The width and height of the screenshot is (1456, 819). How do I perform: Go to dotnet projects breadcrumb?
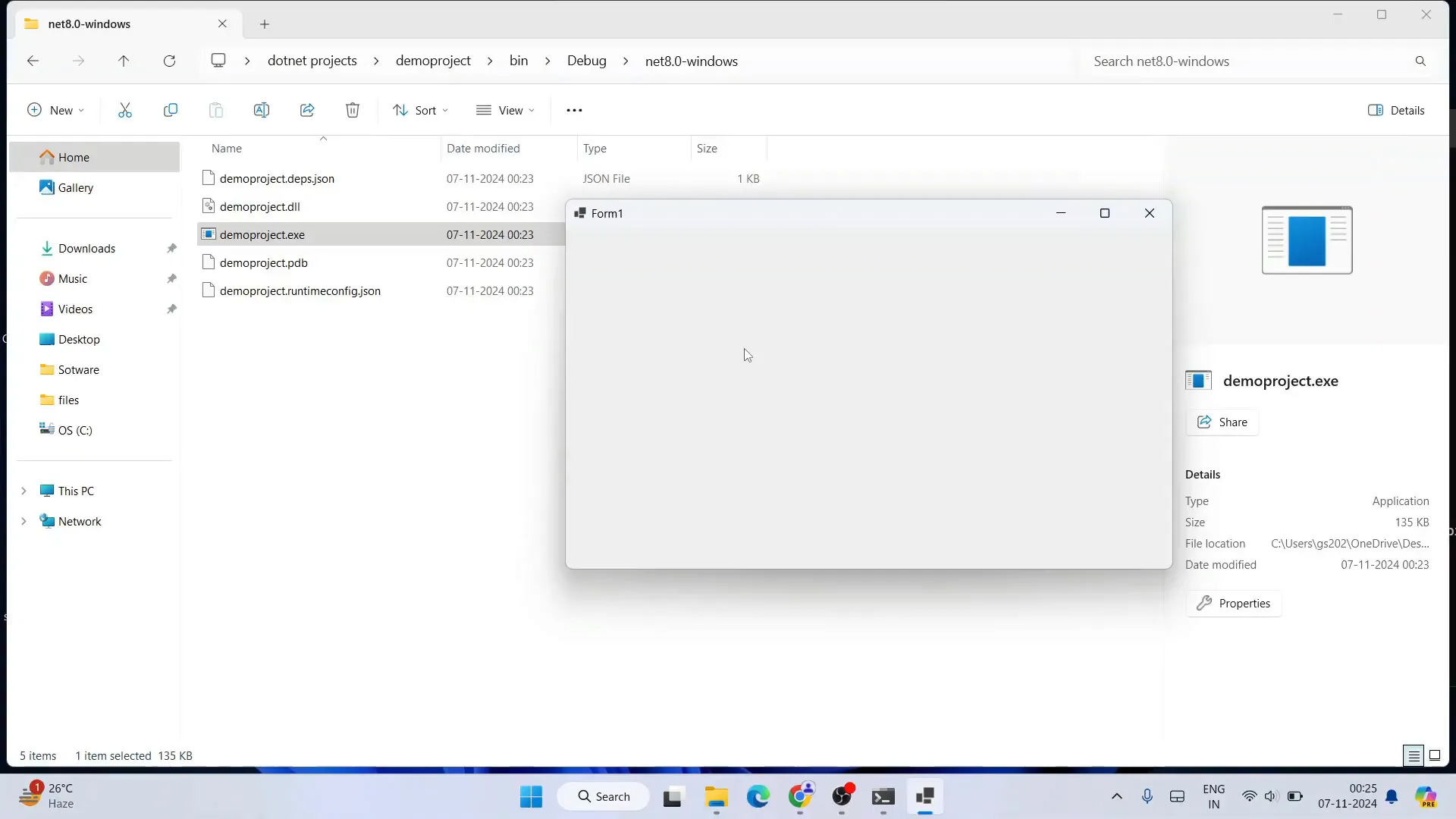click(x=312, y=61)
